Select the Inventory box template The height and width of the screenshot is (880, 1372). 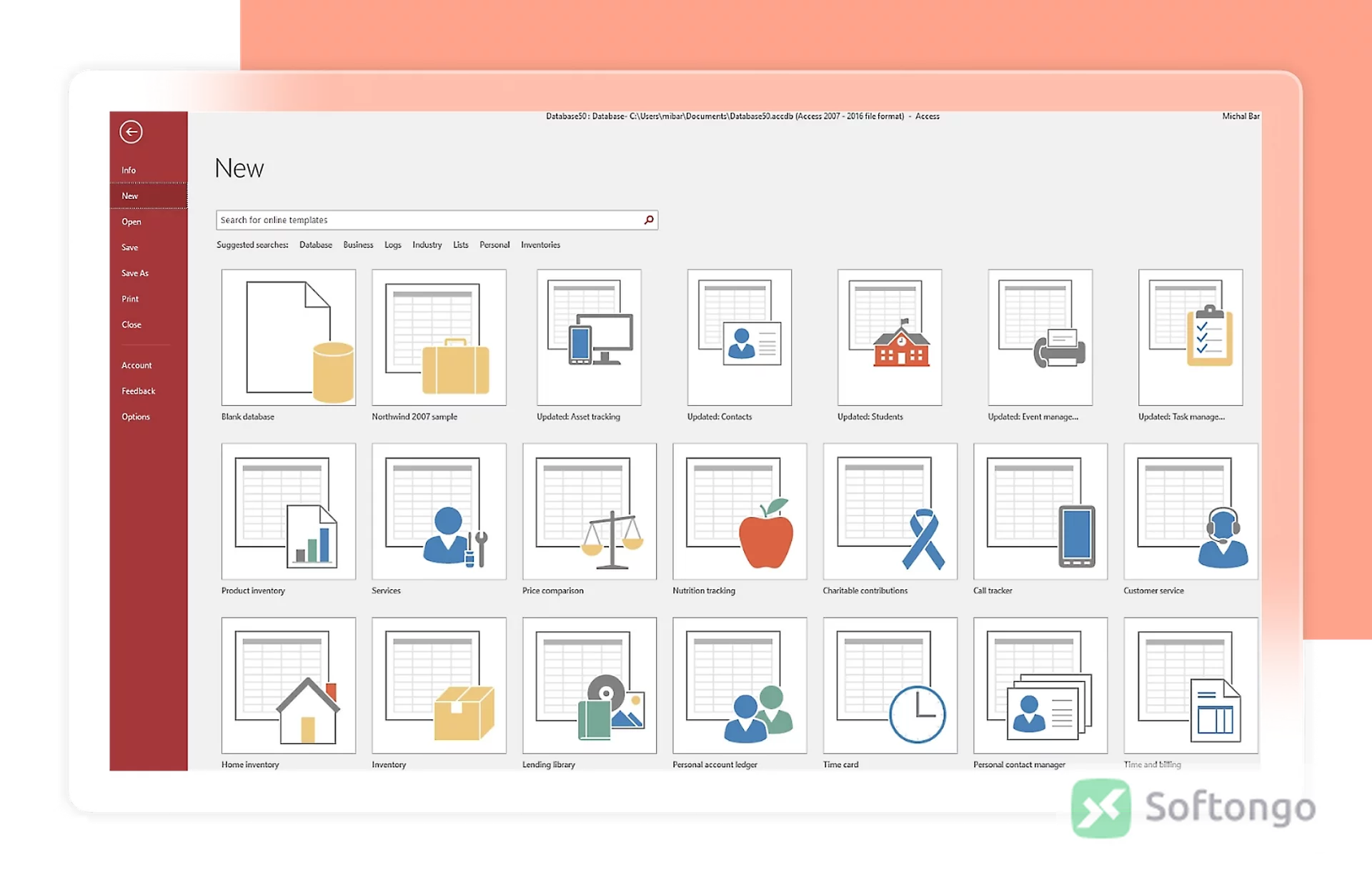pyautogui.click(x=439, y=686)
